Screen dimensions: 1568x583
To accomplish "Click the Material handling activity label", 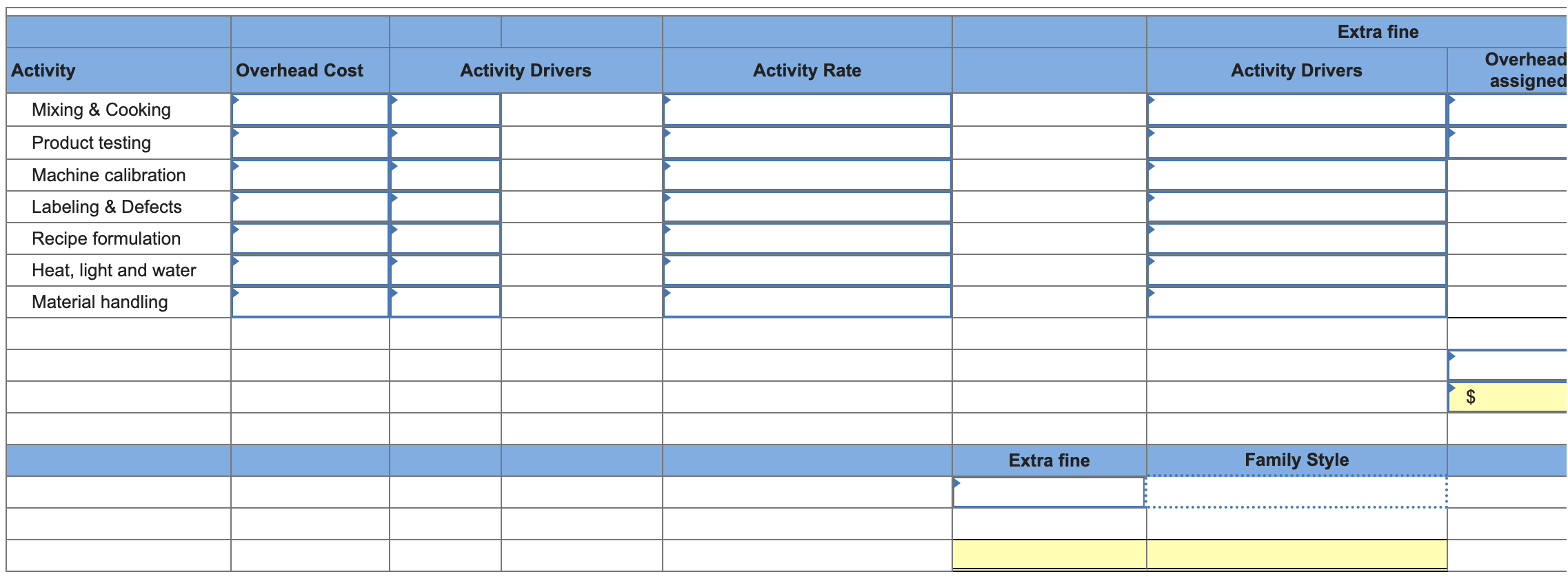I will [100, 302].
